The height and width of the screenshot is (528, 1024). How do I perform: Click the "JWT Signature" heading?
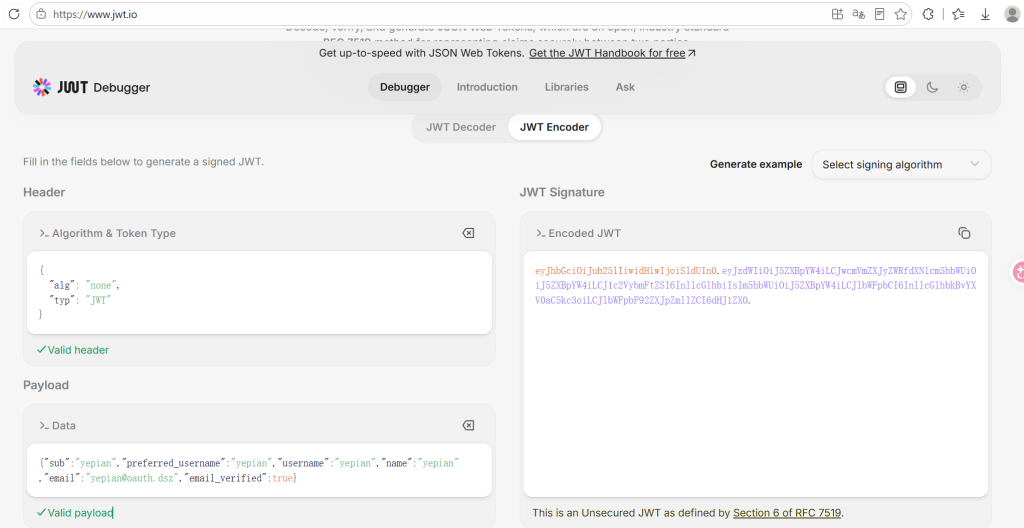(562, 192)
